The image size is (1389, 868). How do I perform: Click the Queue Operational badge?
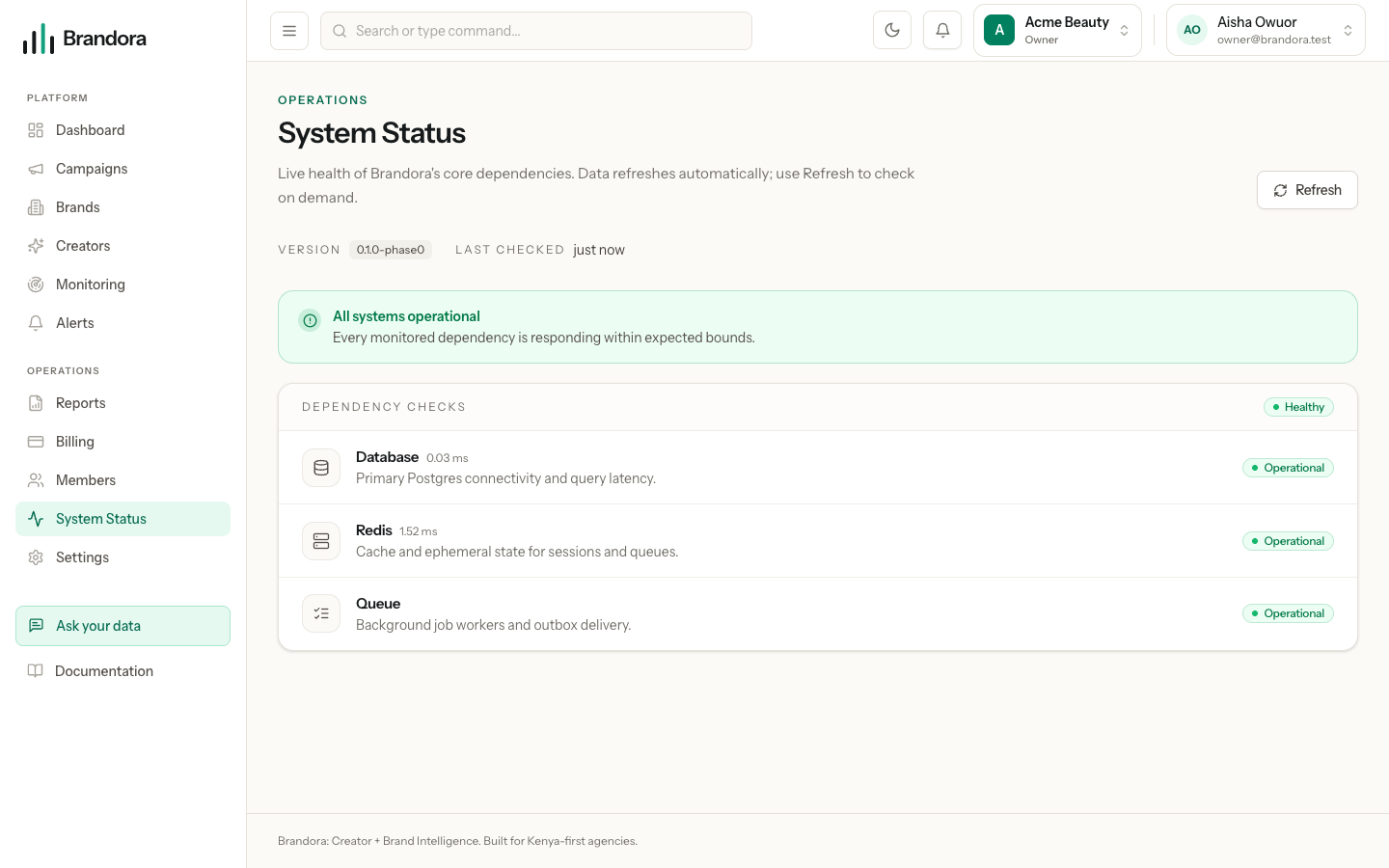pos(1288,613)
